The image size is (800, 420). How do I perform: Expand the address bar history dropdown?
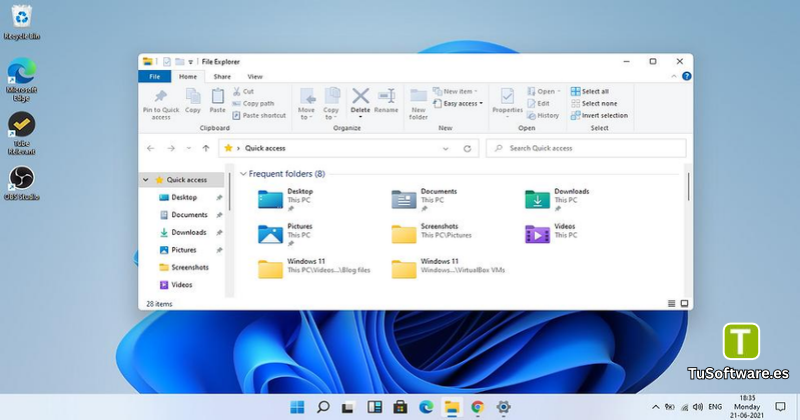point(445,149)
